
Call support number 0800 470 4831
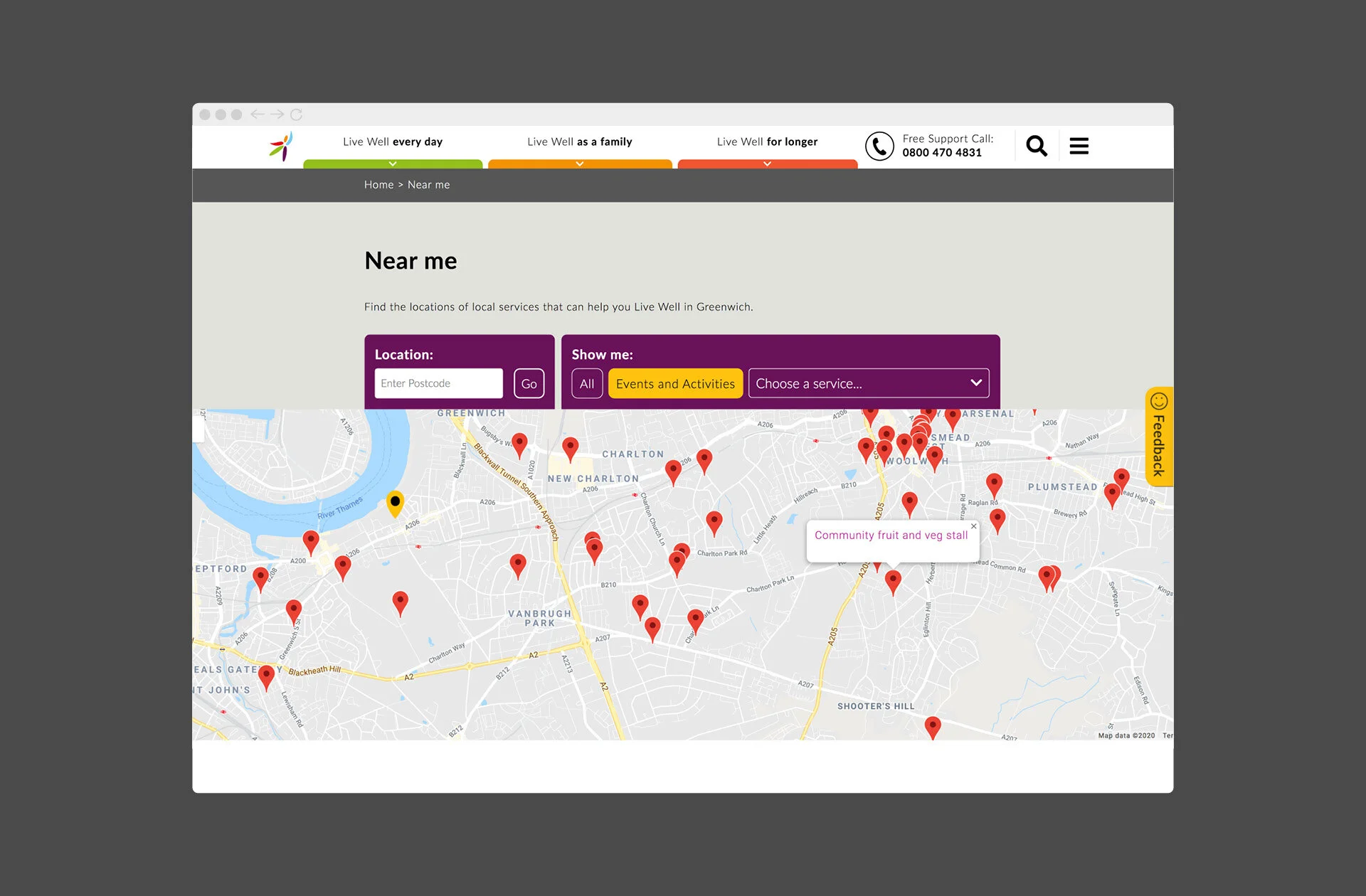point(942,152)
